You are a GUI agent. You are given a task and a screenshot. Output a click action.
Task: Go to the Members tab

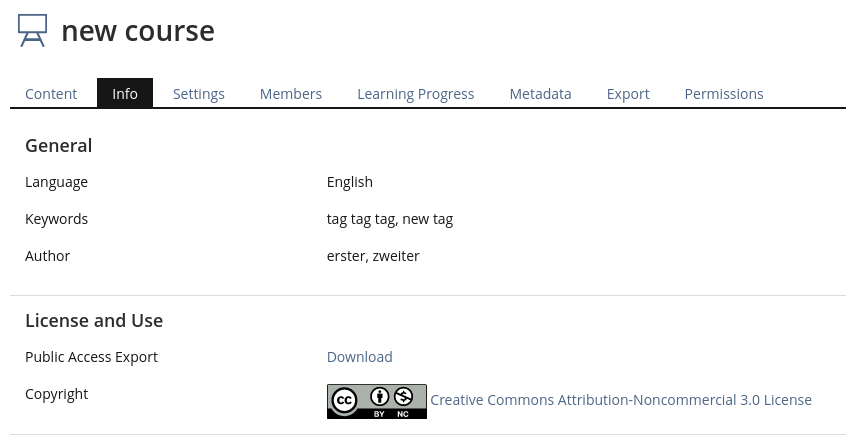tap(291, 94)
